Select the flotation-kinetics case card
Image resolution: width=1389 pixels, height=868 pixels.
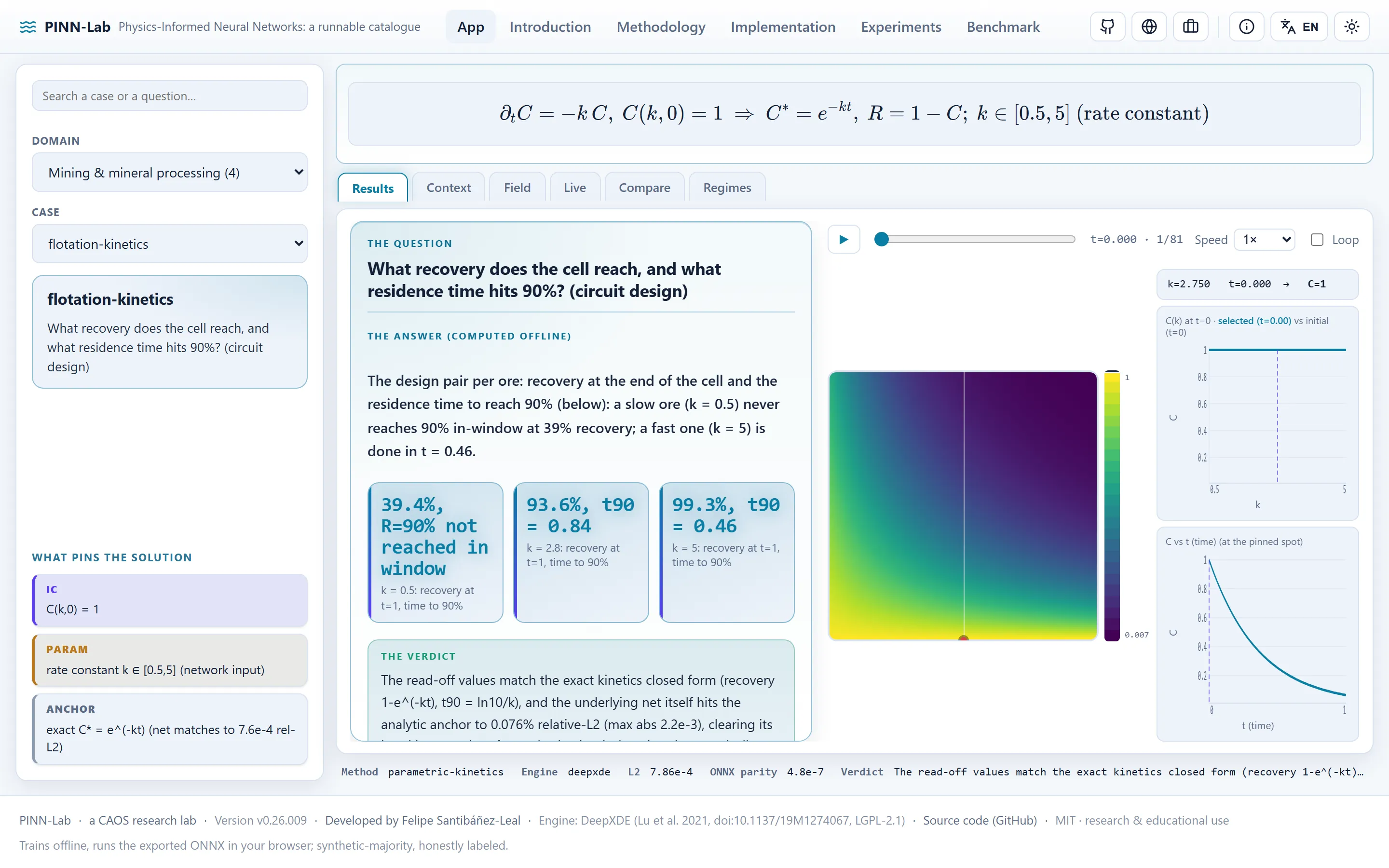point(169,332)
